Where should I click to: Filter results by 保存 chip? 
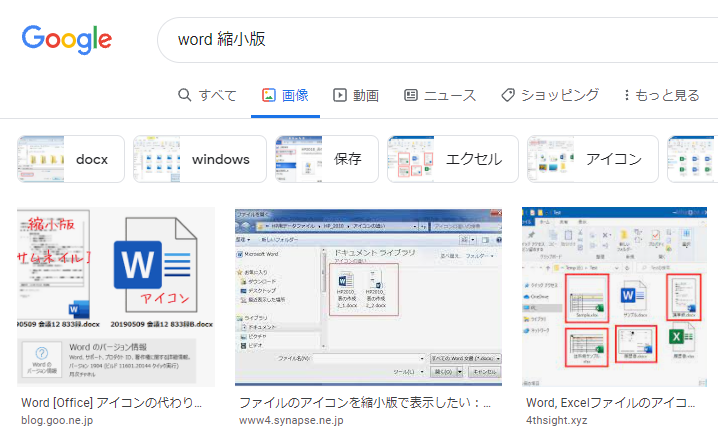click(327, 159)
